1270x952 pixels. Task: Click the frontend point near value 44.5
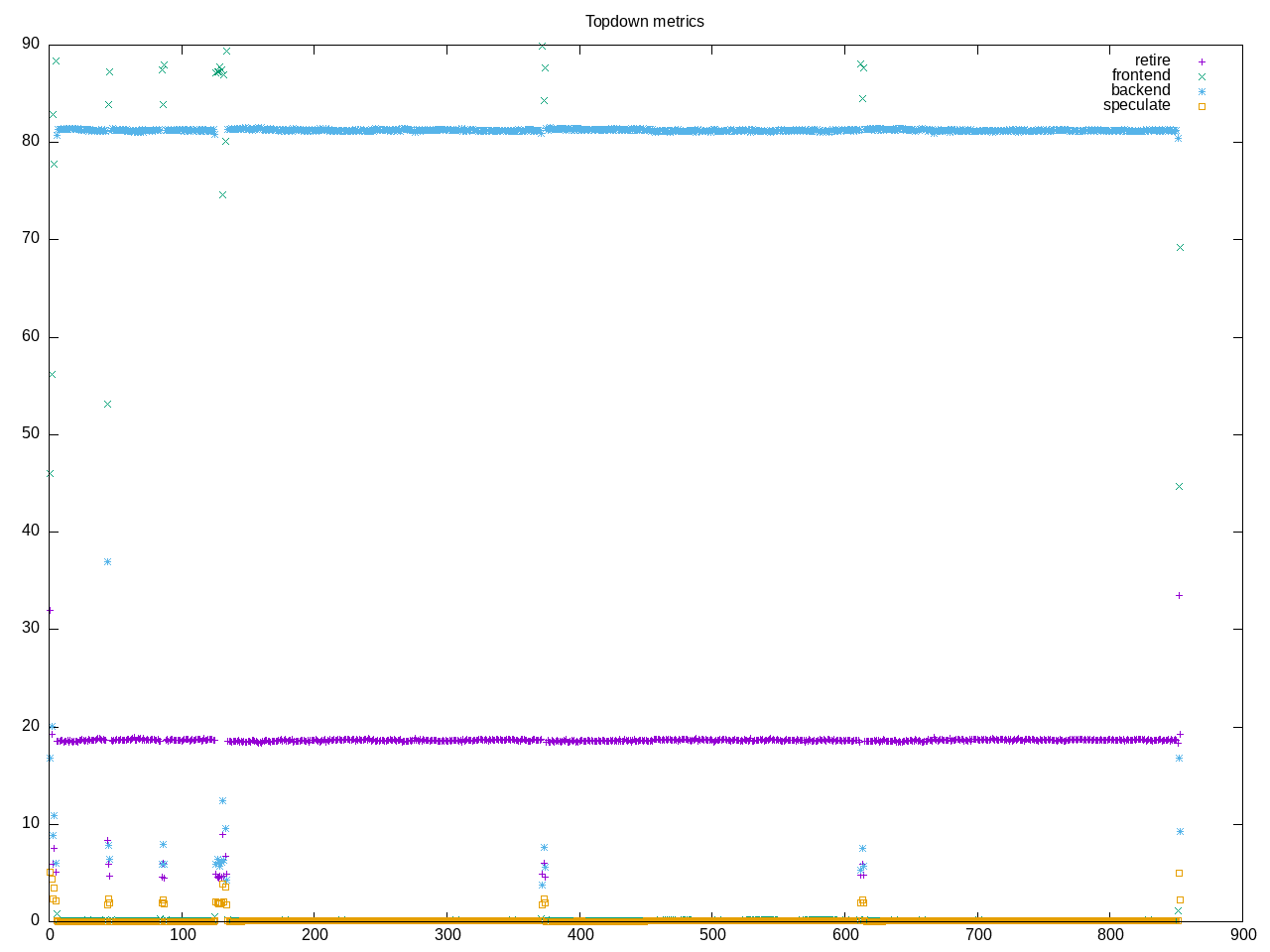[1179, 486]
